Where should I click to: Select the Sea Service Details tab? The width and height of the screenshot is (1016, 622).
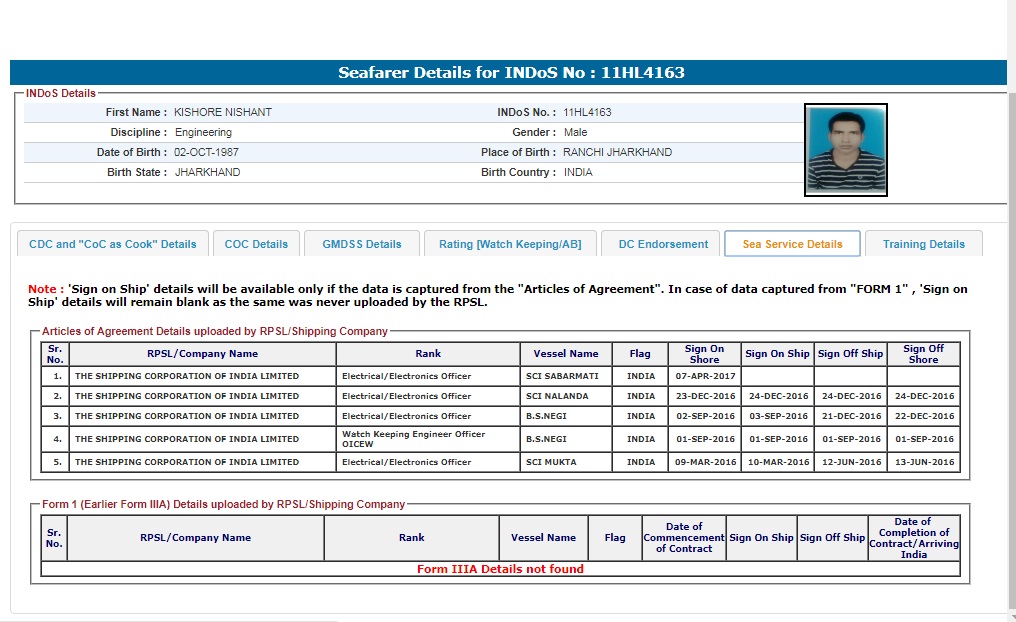pyautogui.click(x=792, y=244)
